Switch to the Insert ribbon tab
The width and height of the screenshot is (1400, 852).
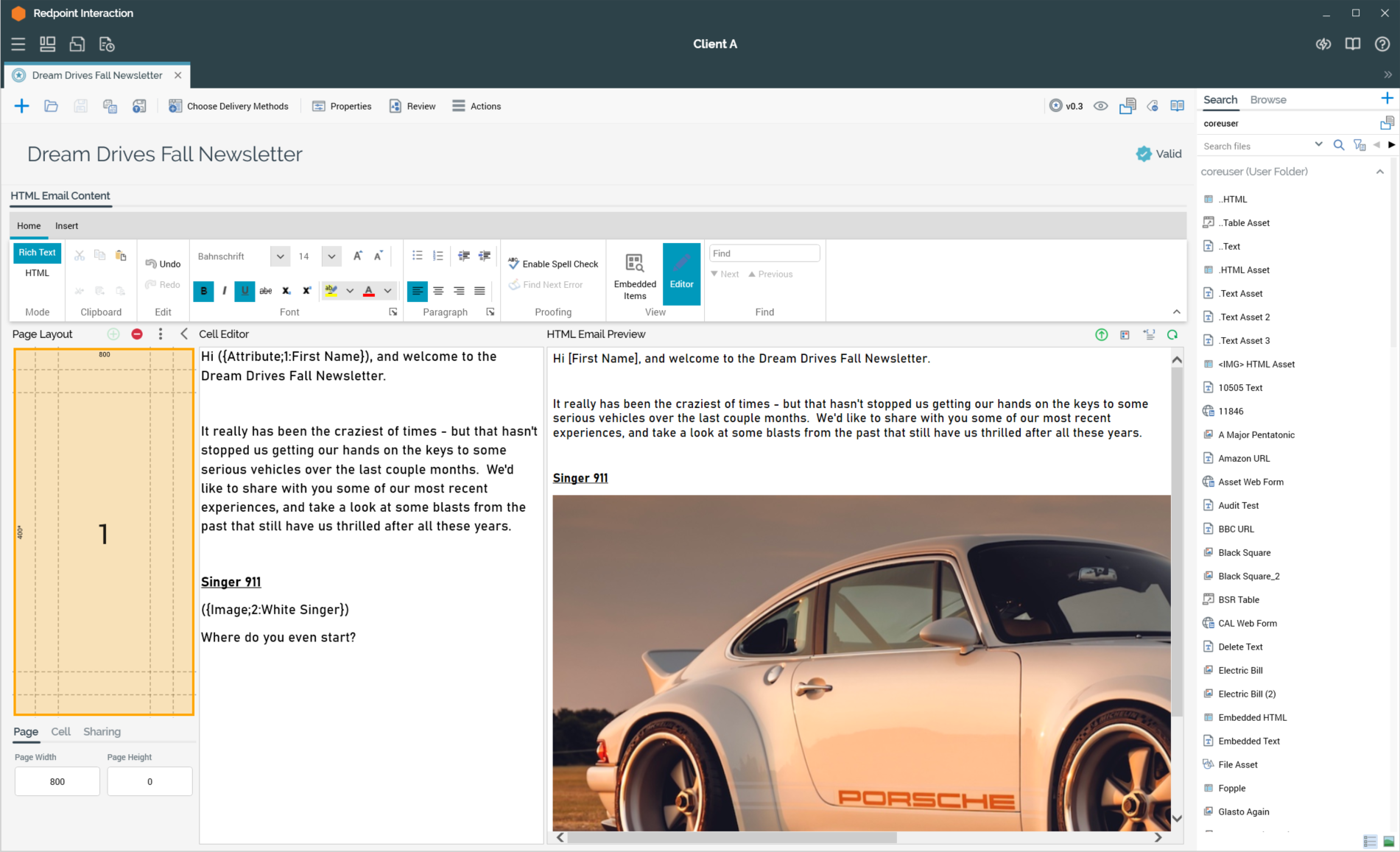click(x=66, y=226)
